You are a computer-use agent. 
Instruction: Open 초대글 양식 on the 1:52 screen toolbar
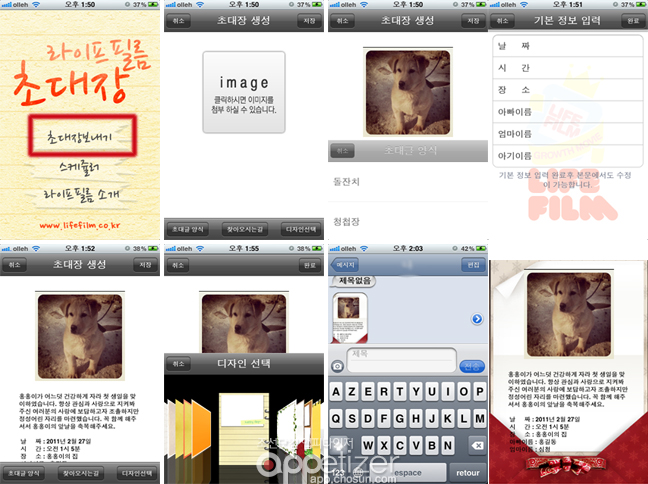click(x=24, y=473)
